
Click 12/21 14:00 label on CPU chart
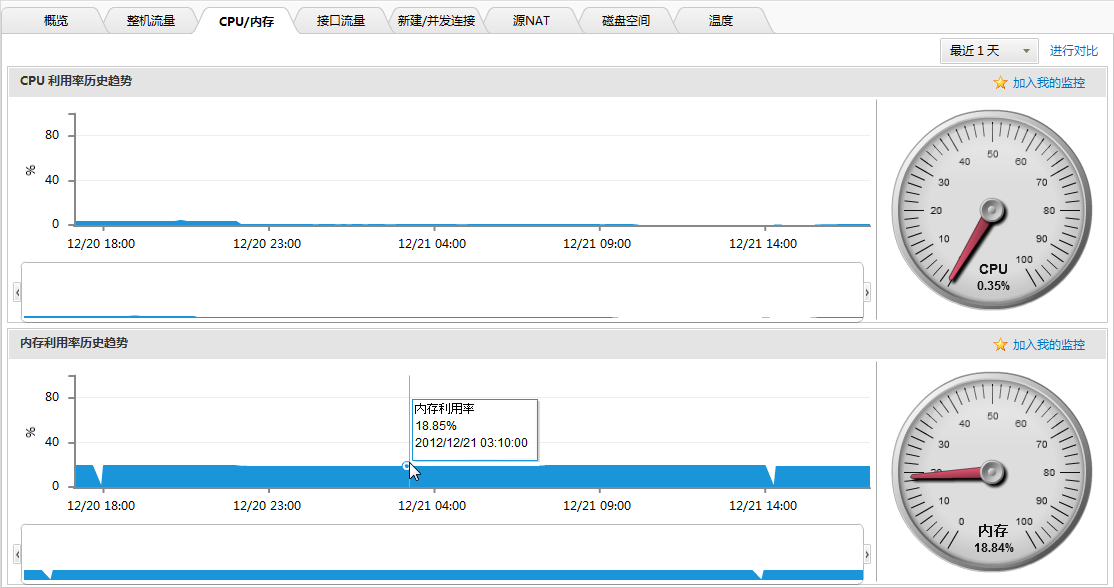(763, 244)
